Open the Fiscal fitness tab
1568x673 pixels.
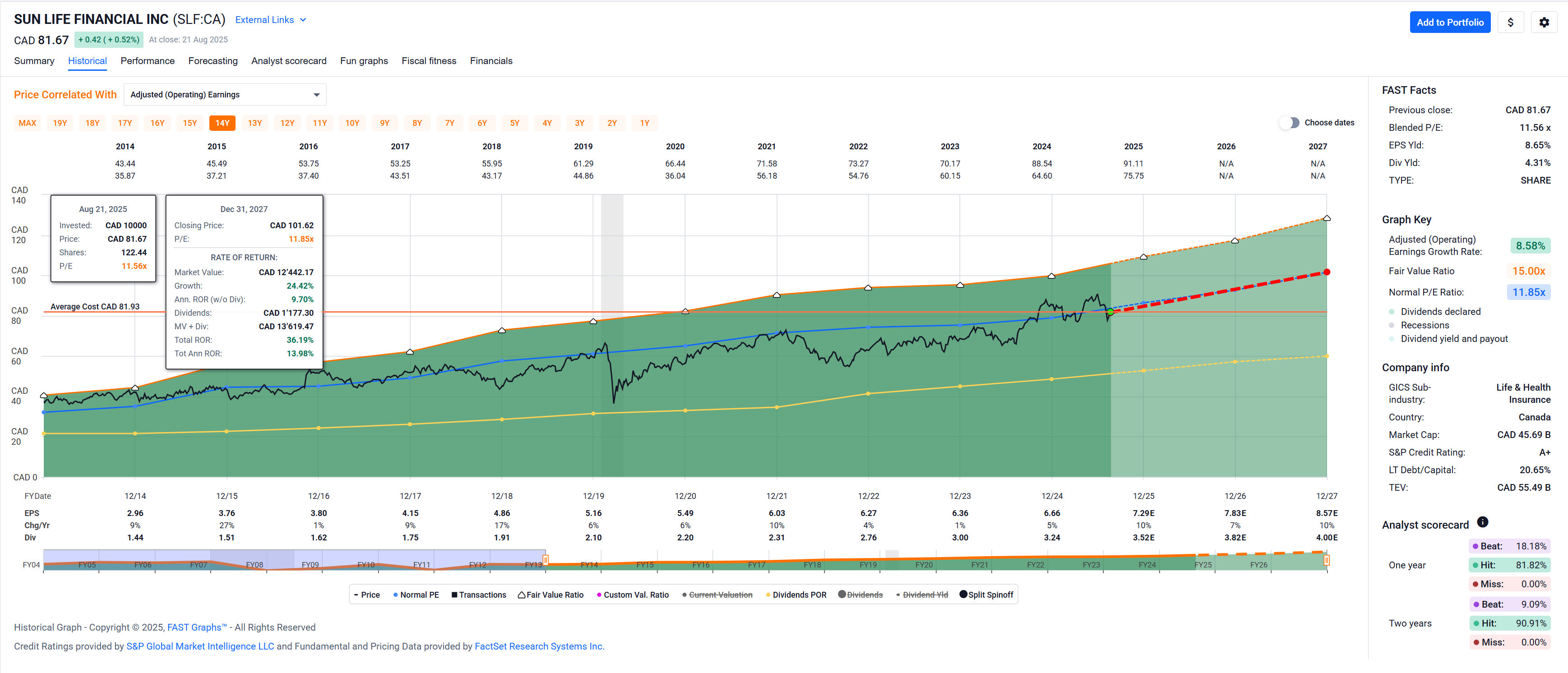point(429,61)
